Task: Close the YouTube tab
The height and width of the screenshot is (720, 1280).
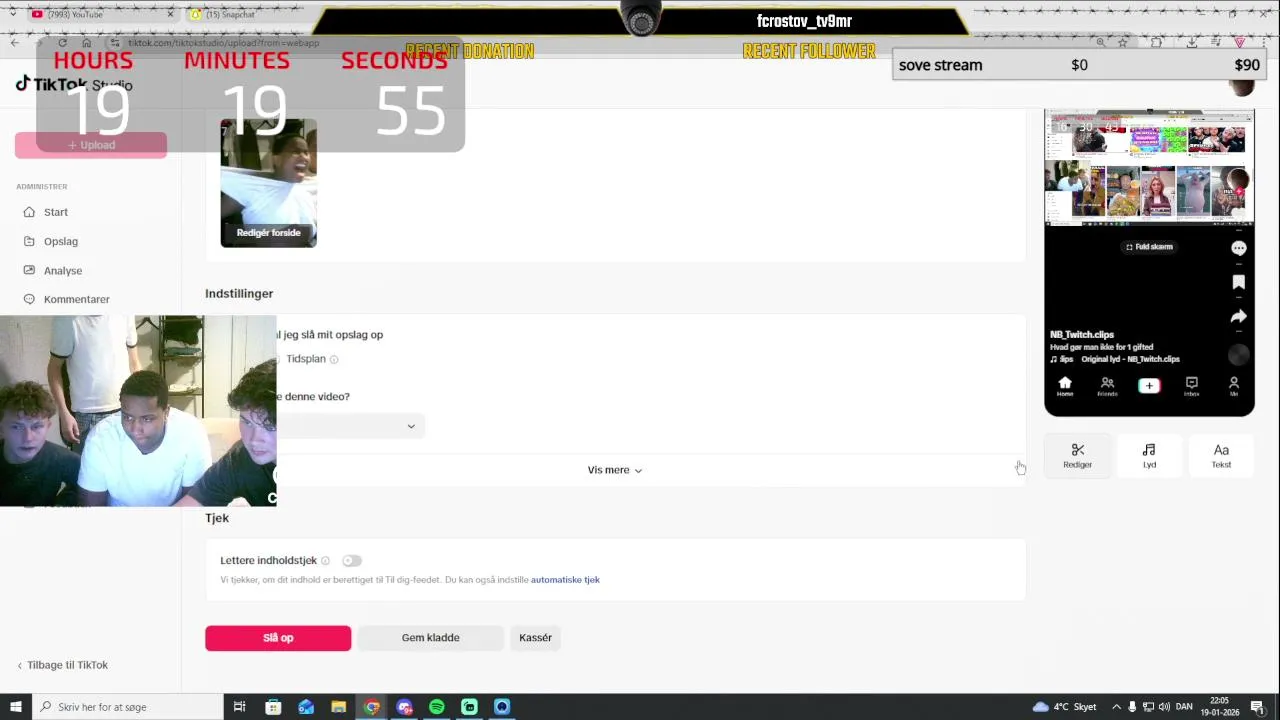Action: [x=169, y=14]
